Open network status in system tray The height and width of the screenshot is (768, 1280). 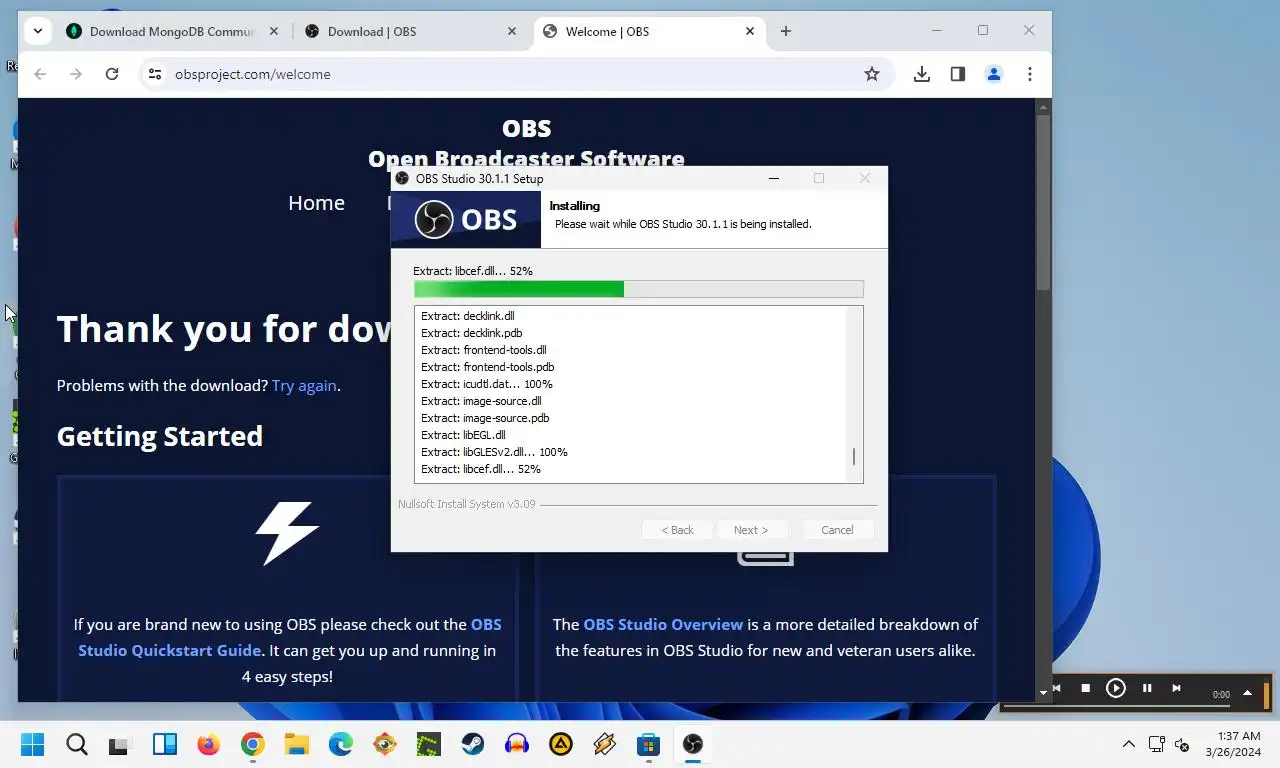tap(1157, 744)
